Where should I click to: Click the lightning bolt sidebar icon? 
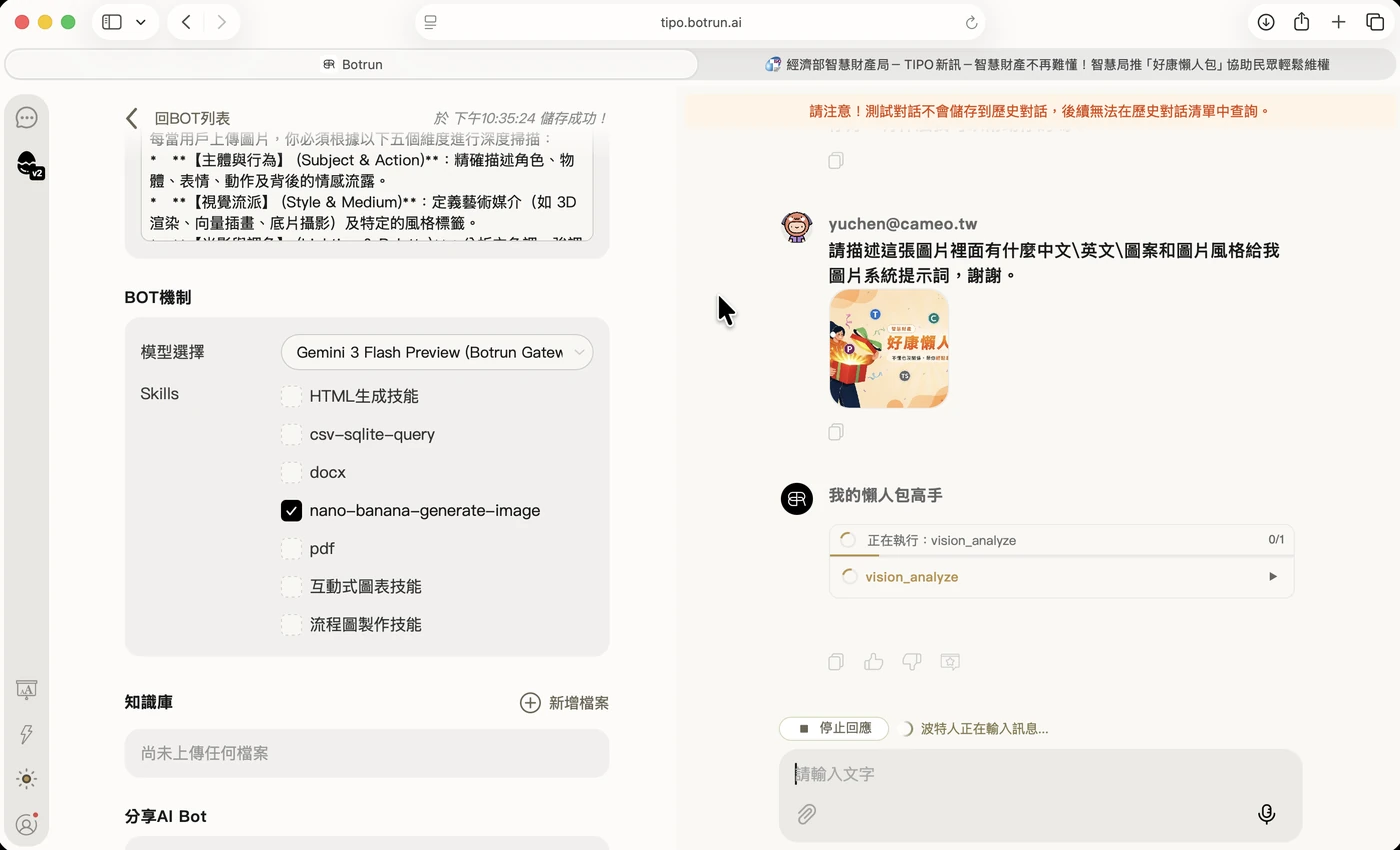pos(27,734)
